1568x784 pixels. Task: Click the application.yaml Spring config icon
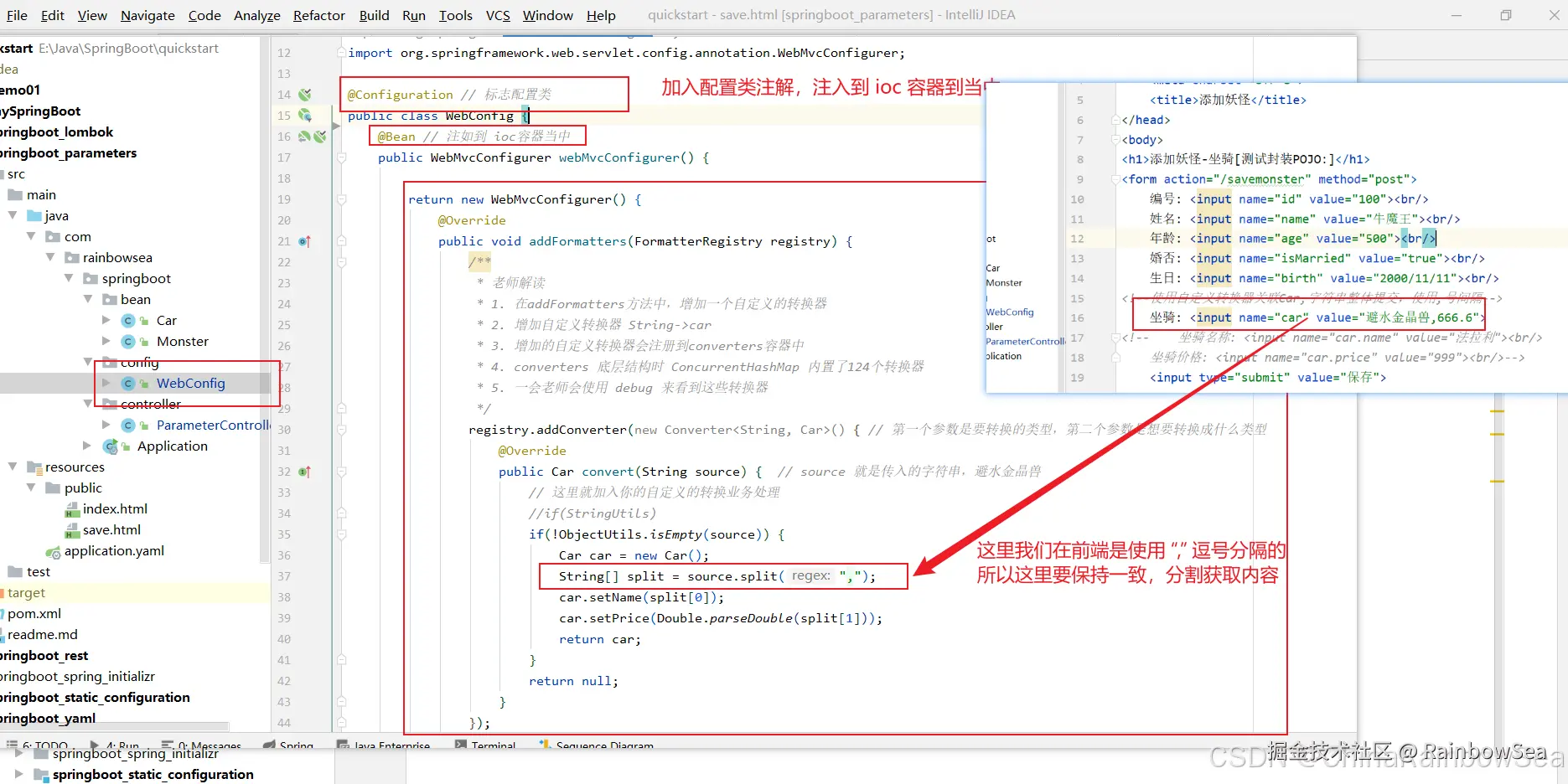53,551
